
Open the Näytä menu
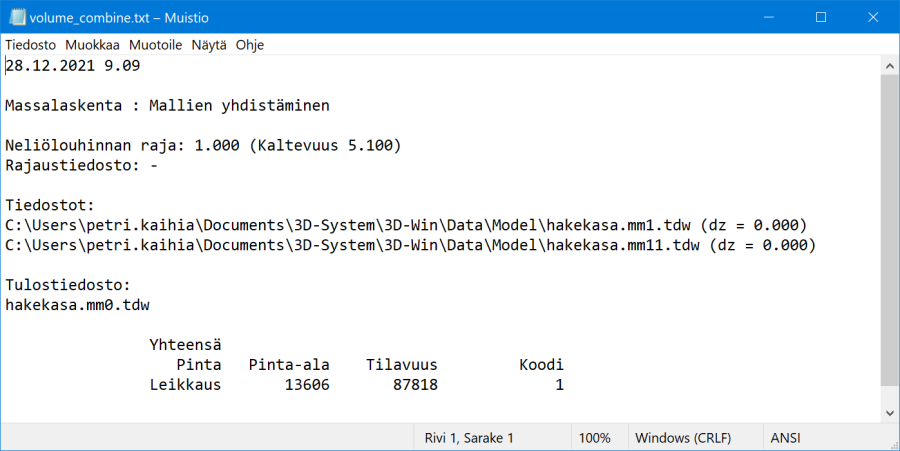pos(209,45)
